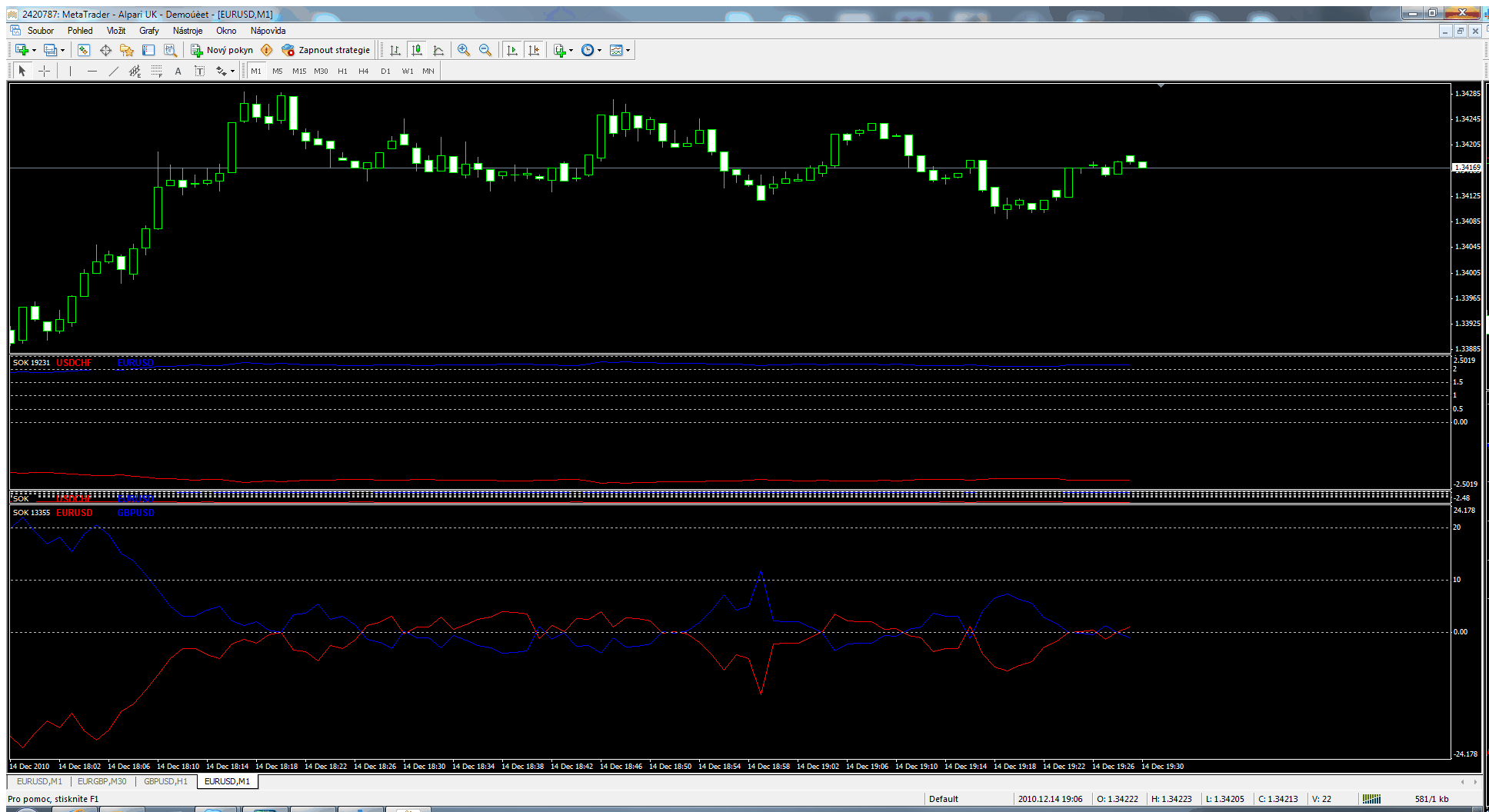Toggle chart shift icon
This screenshot has height=812, width=1489.
point(534,50)
